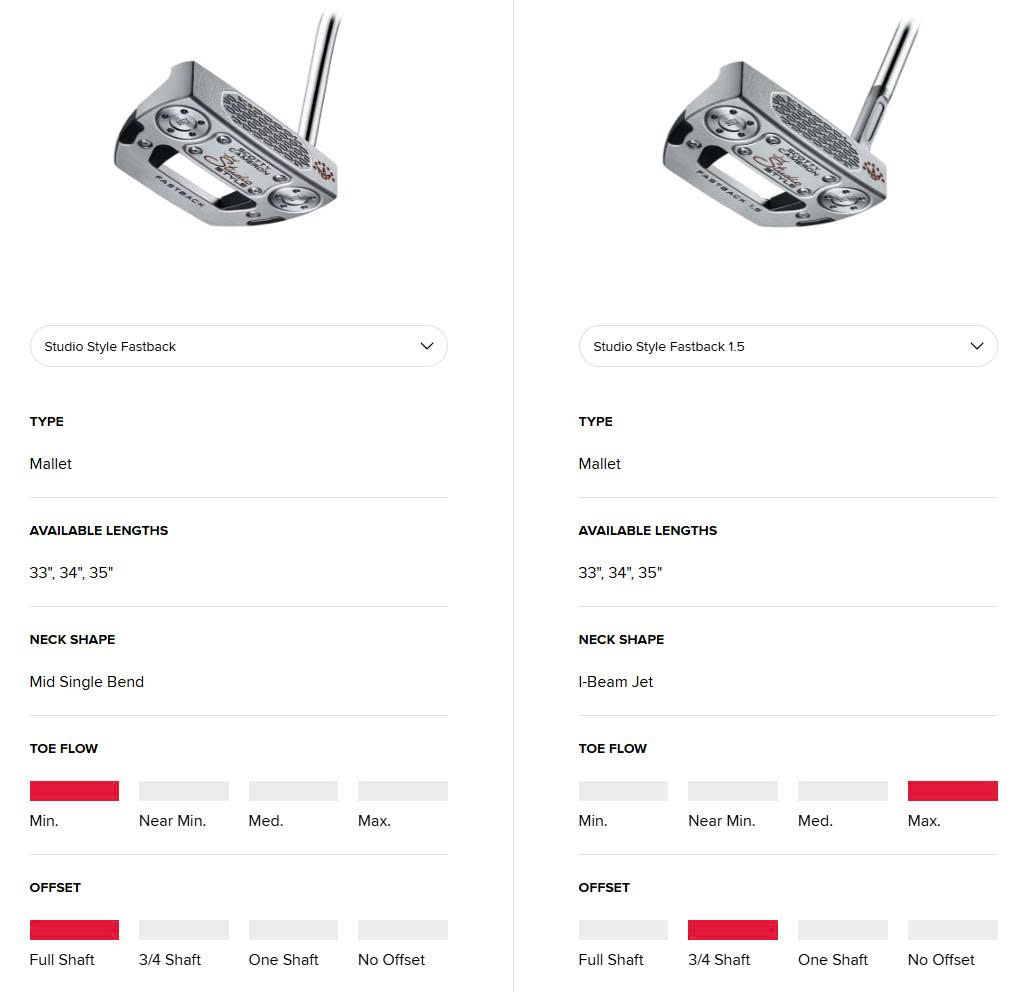Click red Full Shaft offset bar in first column
Screen dimensions: 1024x992
[x=74, y=930]
